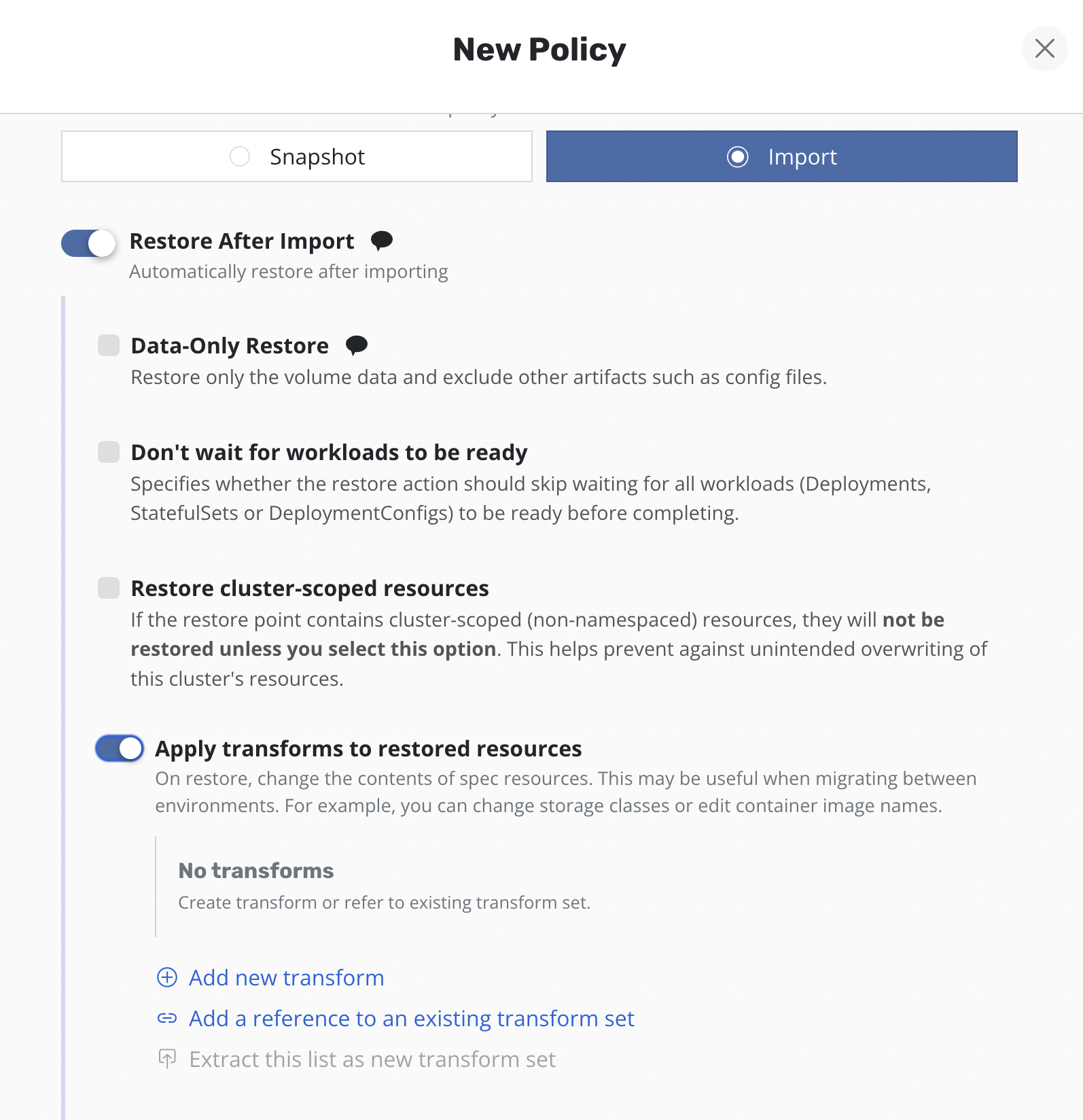The width and height of the screenshot is (1083, 1120).
Task: Toggle off Restore After Import switch
Action: (88, 243)
